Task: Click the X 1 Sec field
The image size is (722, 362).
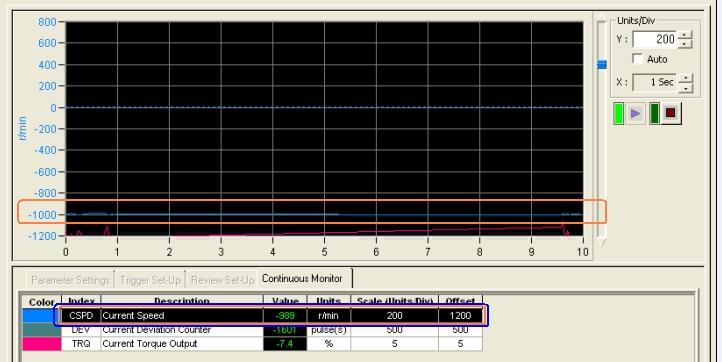Action: coord(656,82)
